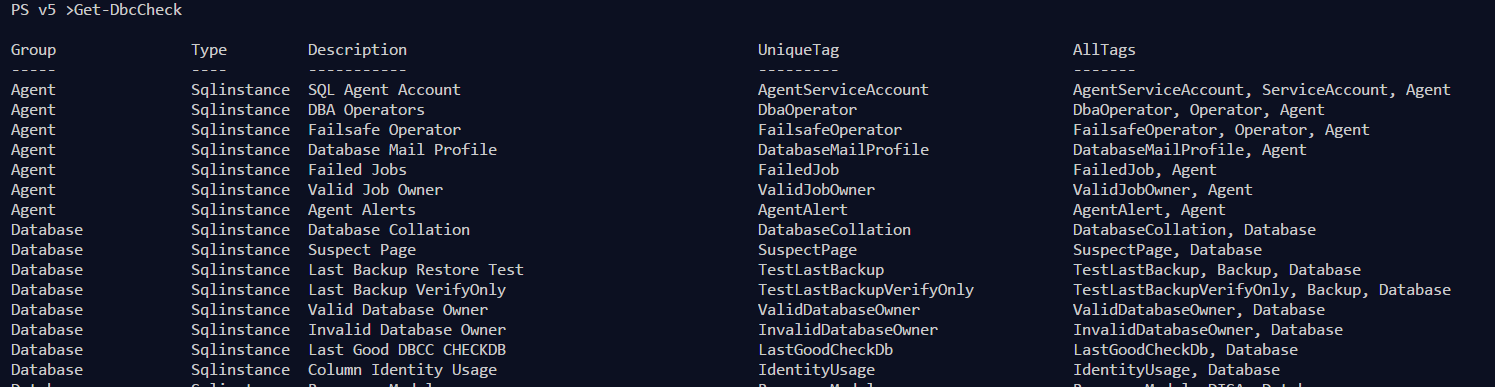Click the Failed Jobs description

point(357,170)
